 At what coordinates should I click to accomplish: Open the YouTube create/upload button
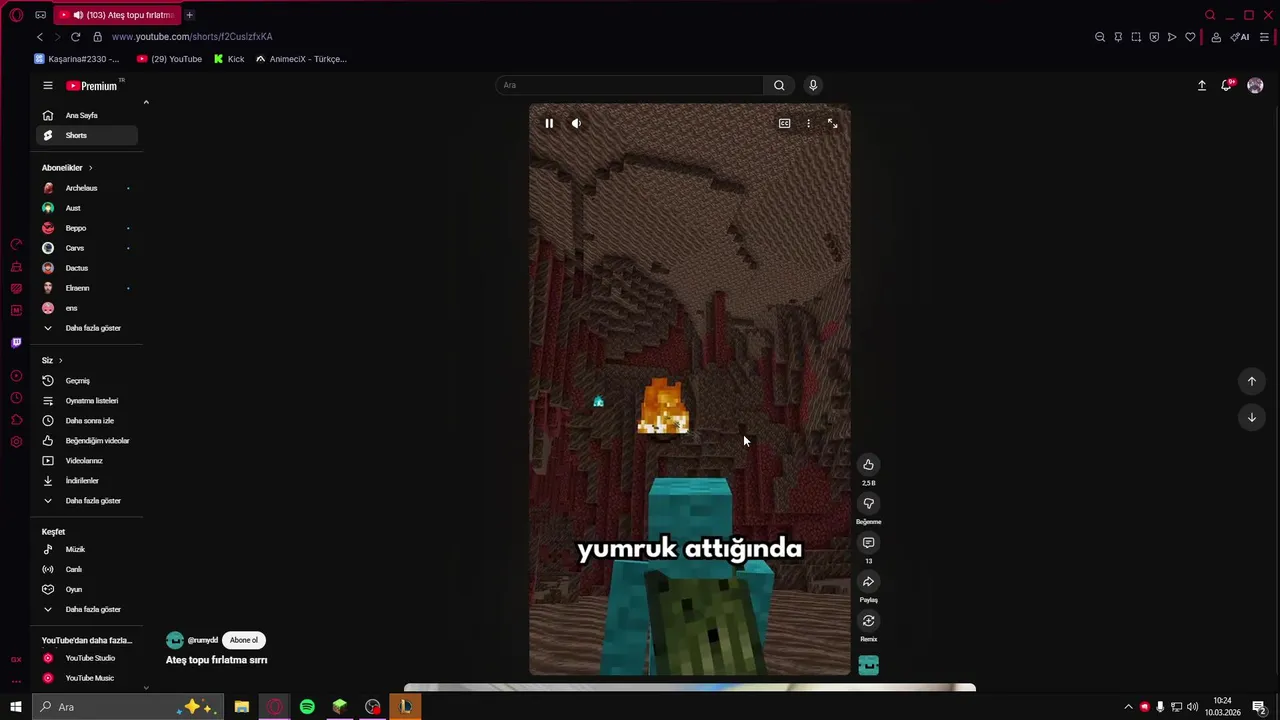[x=1202, y=85]
